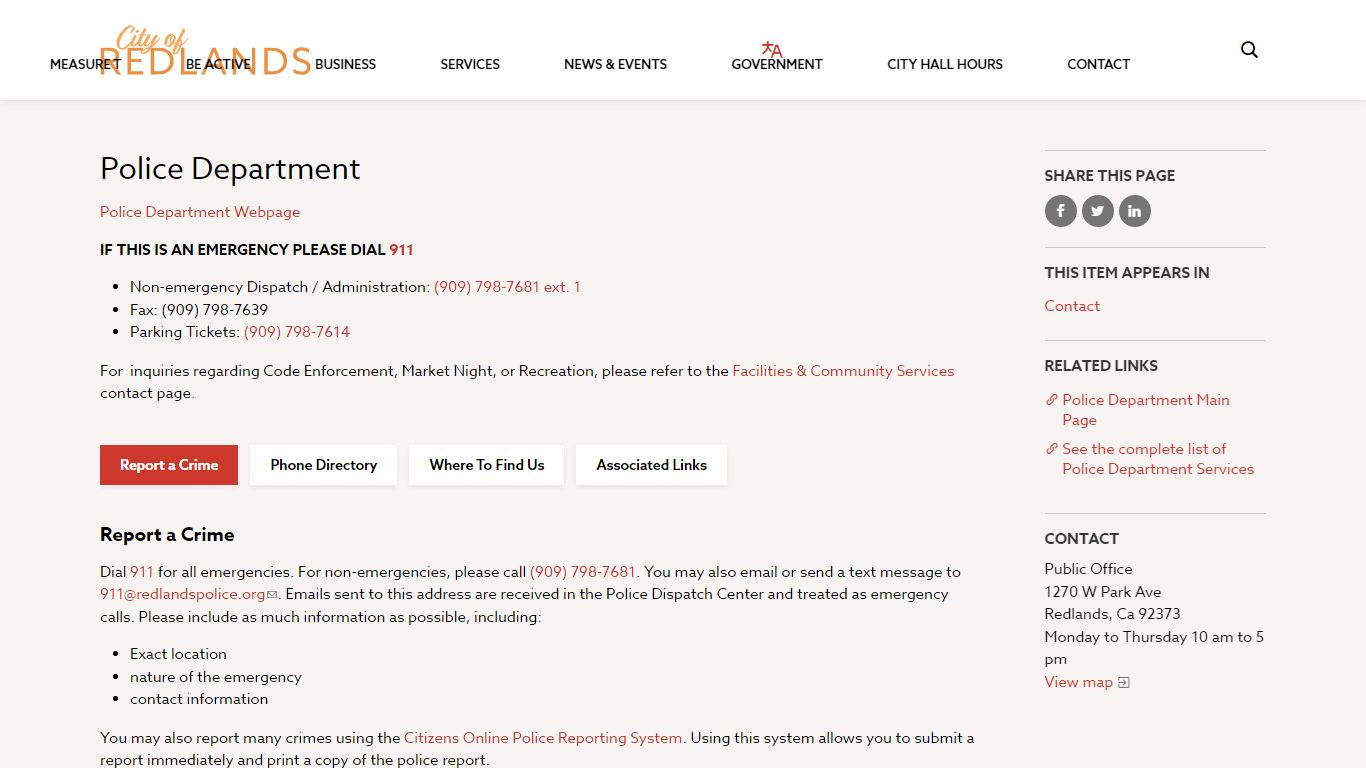Open the site search magnifier icon
Screen dimensions: 1366x768
(1249, 50)
